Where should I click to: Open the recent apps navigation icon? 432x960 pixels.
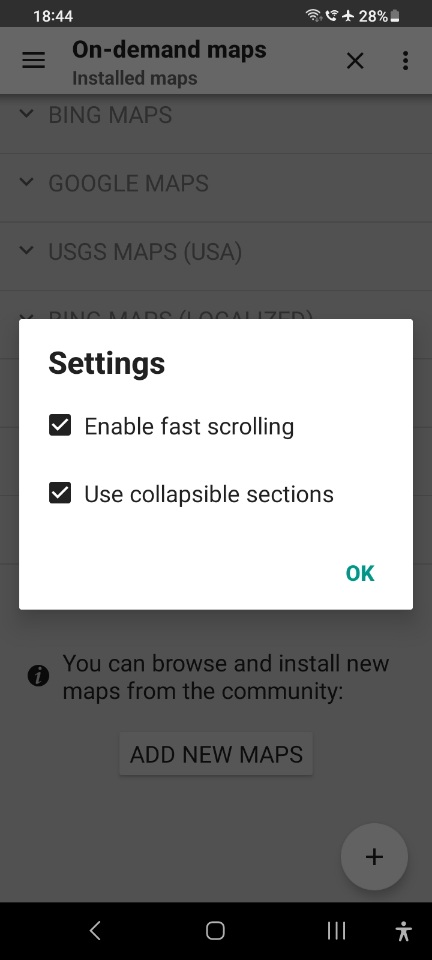click(336, 931)
